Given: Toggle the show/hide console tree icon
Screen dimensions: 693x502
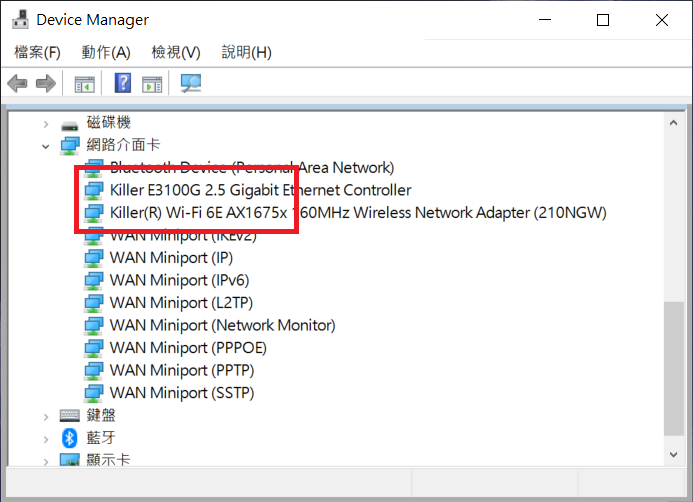Looking at the screenshot, I should pos(85,83).
